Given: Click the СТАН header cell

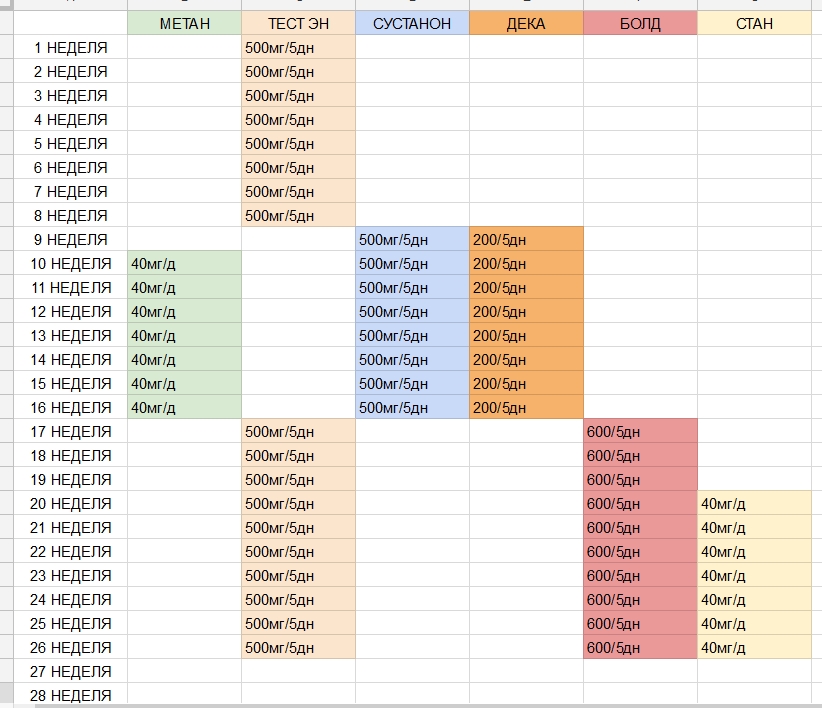Looking at the screenshot, I should coord(754,23).
